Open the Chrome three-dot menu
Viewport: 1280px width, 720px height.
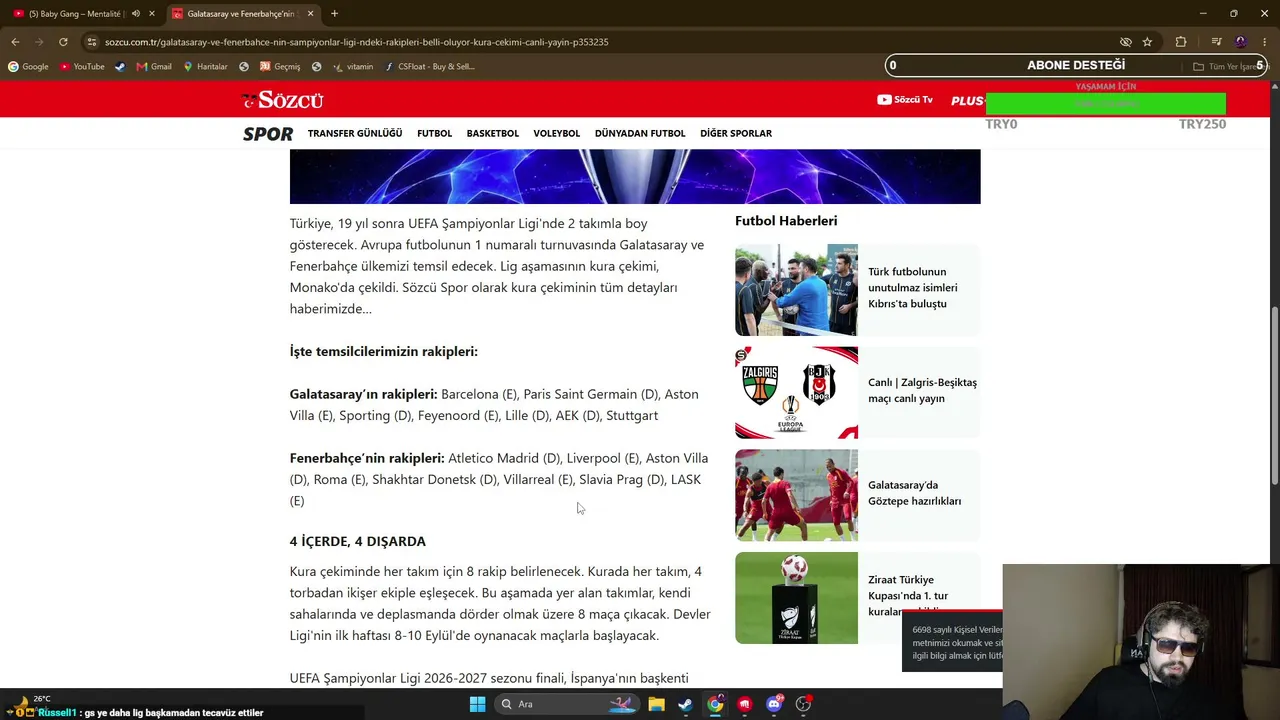pyautogui.click(x=1265, y=42)
